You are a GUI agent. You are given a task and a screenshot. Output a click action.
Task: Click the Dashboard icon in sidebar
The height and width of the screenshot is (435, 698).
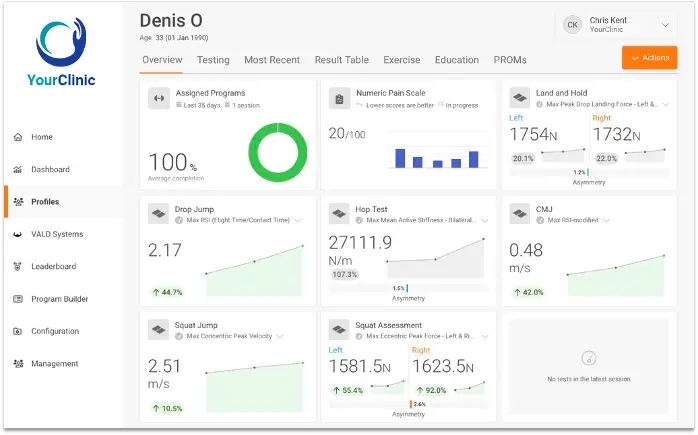[18, 170]
